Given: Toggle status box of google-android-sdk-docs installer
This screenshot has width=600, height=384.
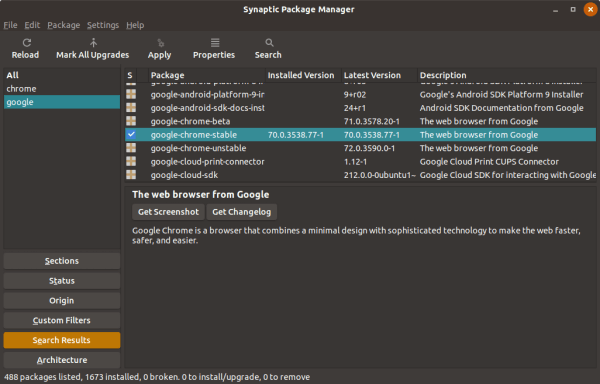Looking at the screenshot, I should coord(131,107).
